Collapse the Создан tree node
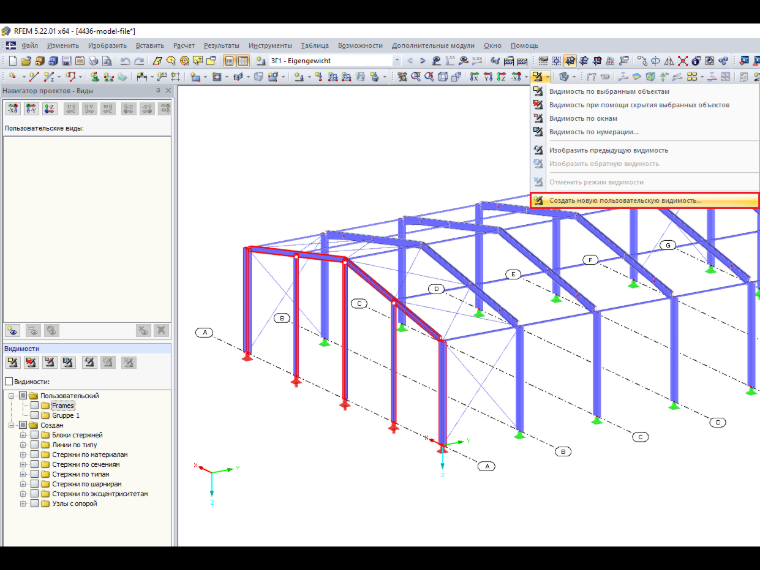The width and height of the screenshot is (760, 570). pos(11,425)
